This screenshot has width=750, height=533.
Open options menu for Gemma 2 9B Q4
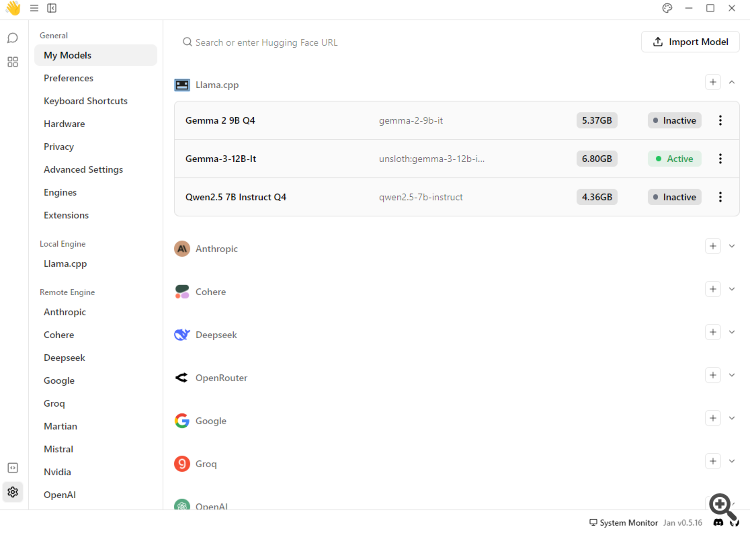click(x=720, y=121)
